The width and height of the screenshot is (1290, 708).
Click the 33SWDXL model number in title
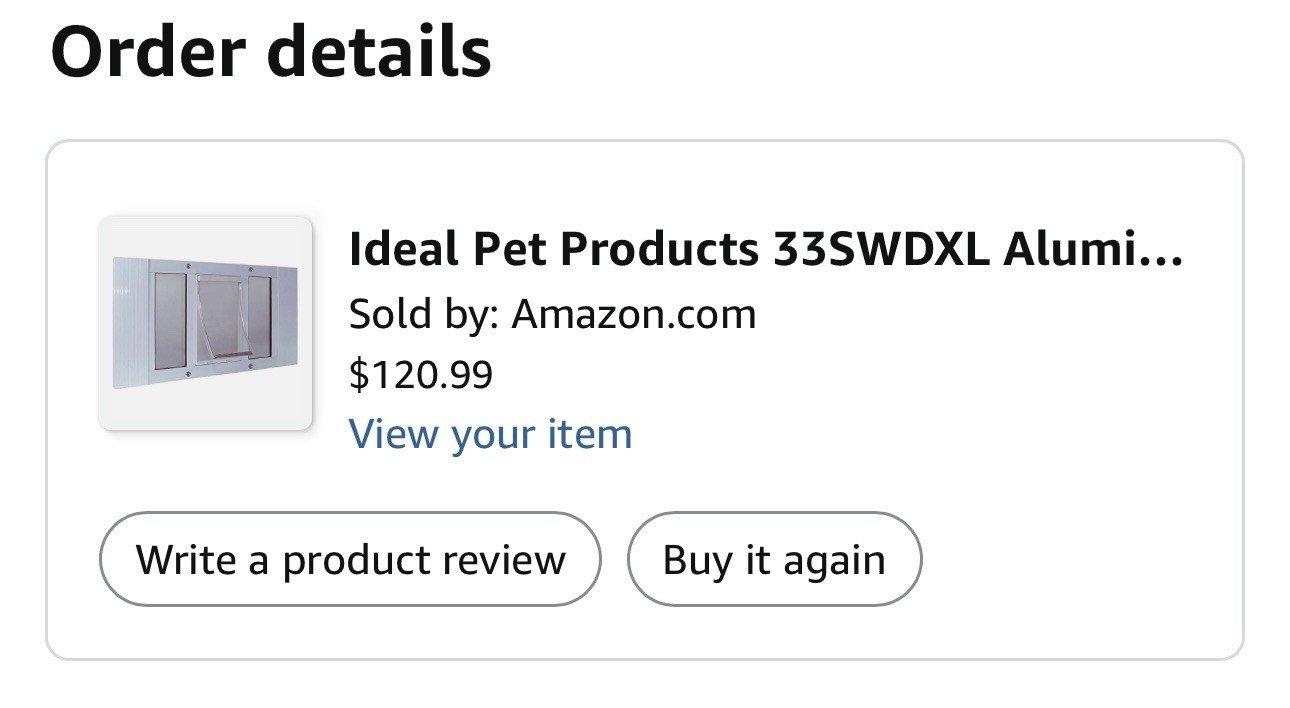(880, 249)
